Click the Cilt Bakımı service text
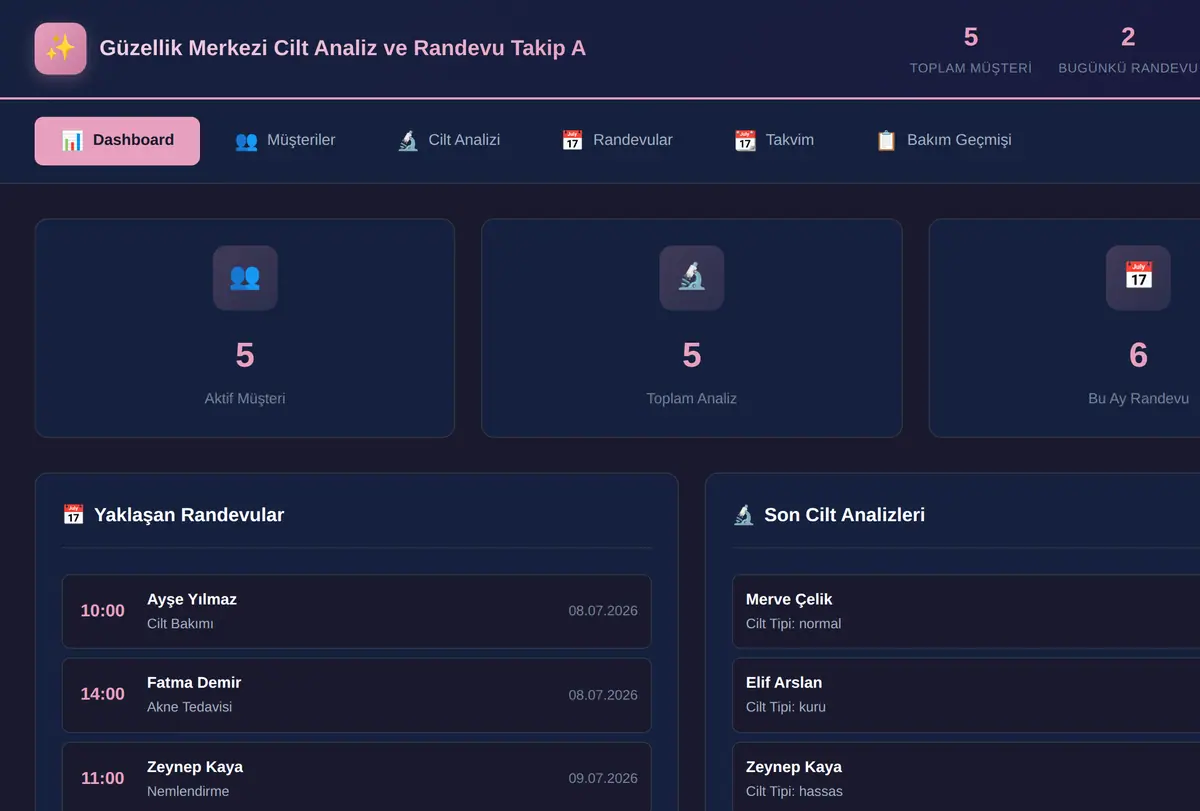This screenshot has width=1200, height=811. [x=180, y=624]
